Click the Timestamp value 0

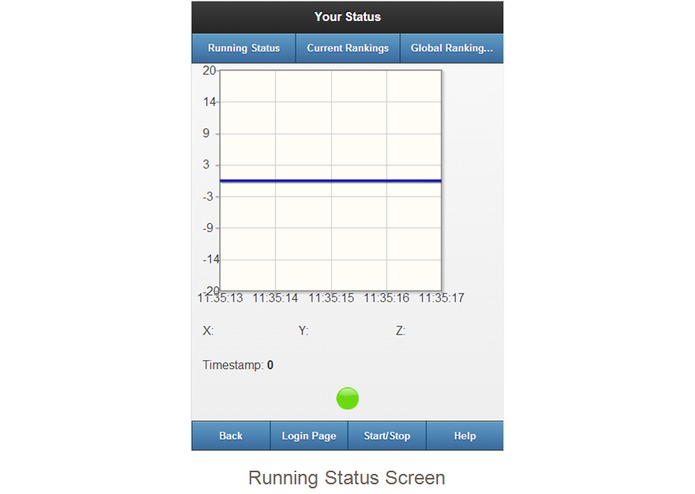(x=270, y=365)
